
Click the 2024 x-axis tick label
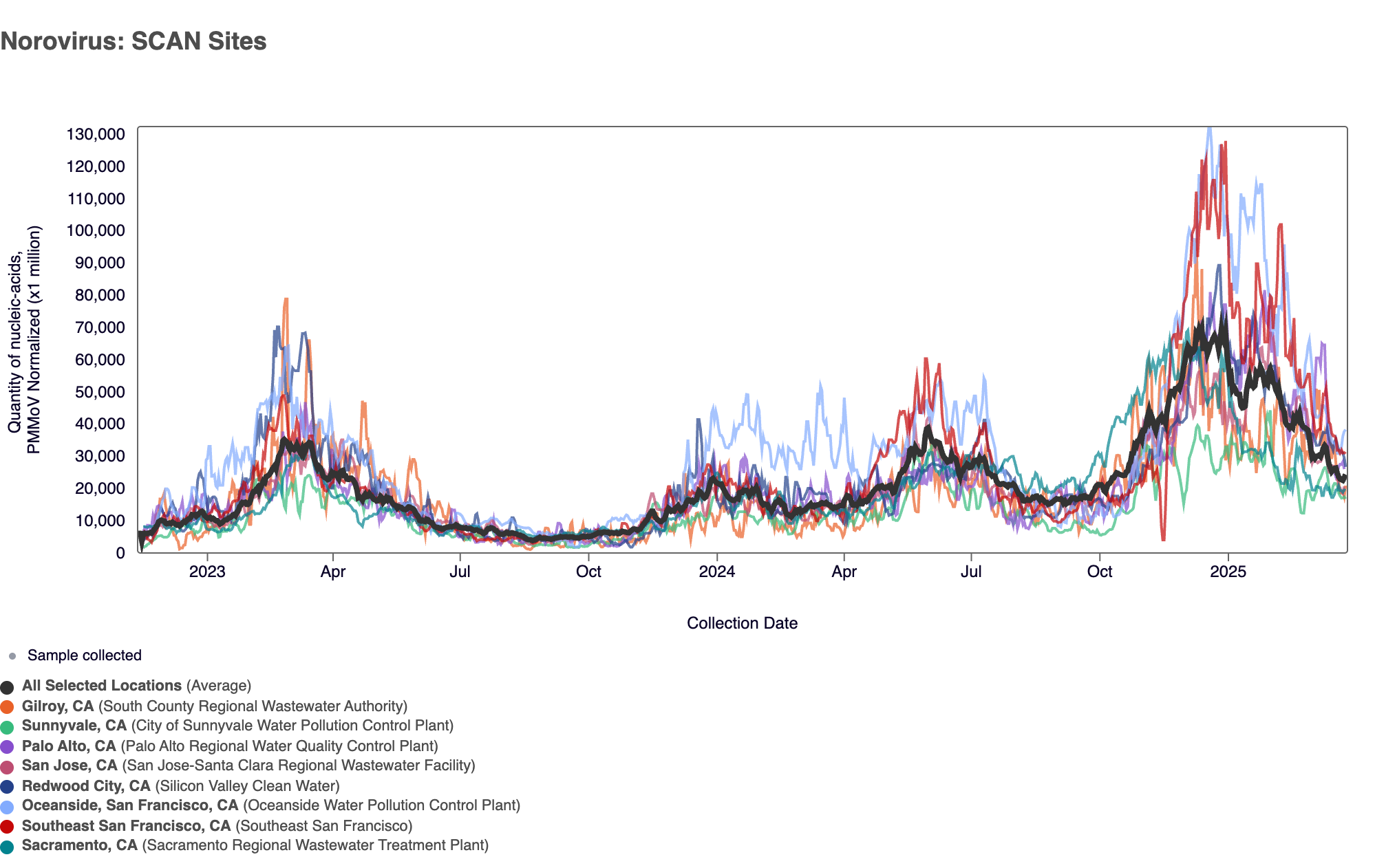716,572
